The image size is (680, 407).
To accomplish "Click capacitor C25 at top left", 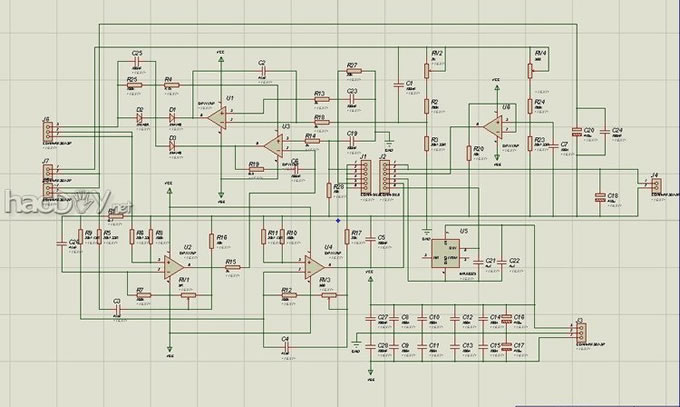I will click(137, 62).
